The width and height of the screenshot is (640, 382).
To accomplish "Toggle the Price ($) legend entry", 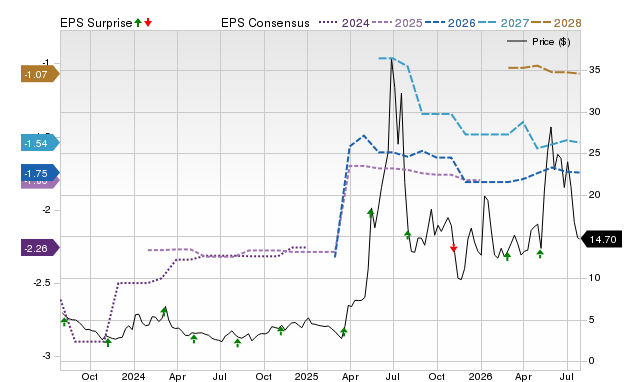I will click(539, 42).
